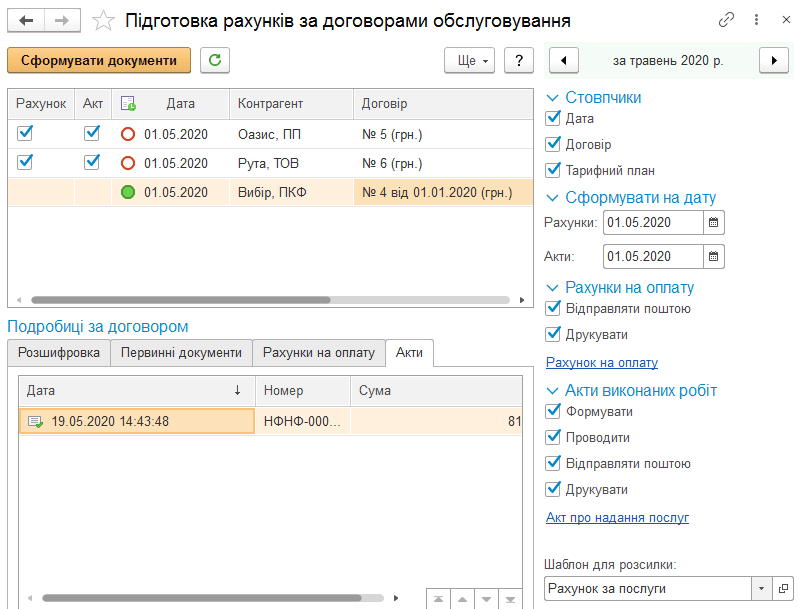Viewport: 799px width, 609px height.
Task: Click the Контрагент column header
Action: pyautogui.click(x=291, y=104)
